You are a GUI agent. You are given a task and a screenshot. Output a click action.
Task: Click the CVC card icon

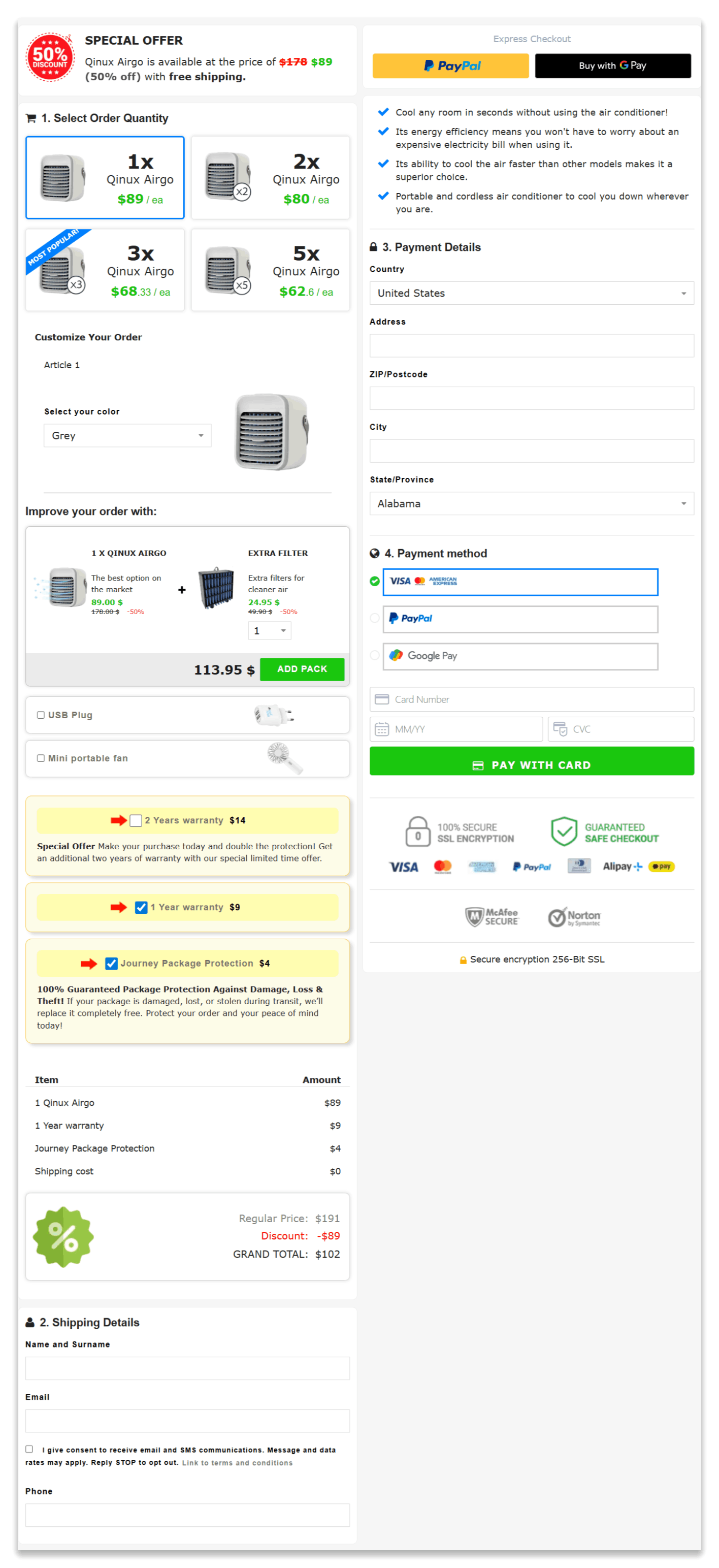[x=560, y=729]
